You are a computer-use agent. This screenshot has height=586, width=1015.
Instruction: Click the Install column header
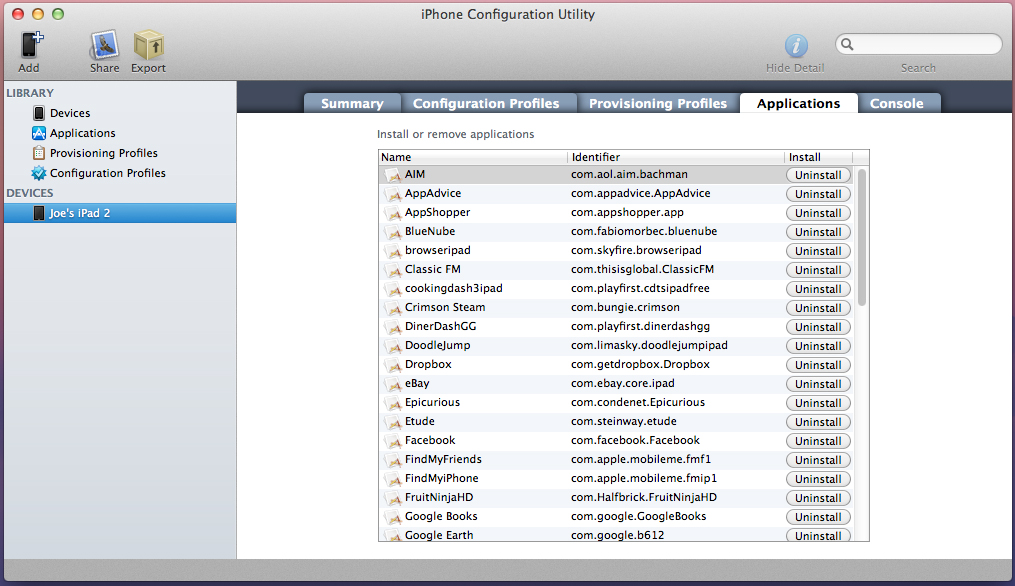(x=818, y=157)
